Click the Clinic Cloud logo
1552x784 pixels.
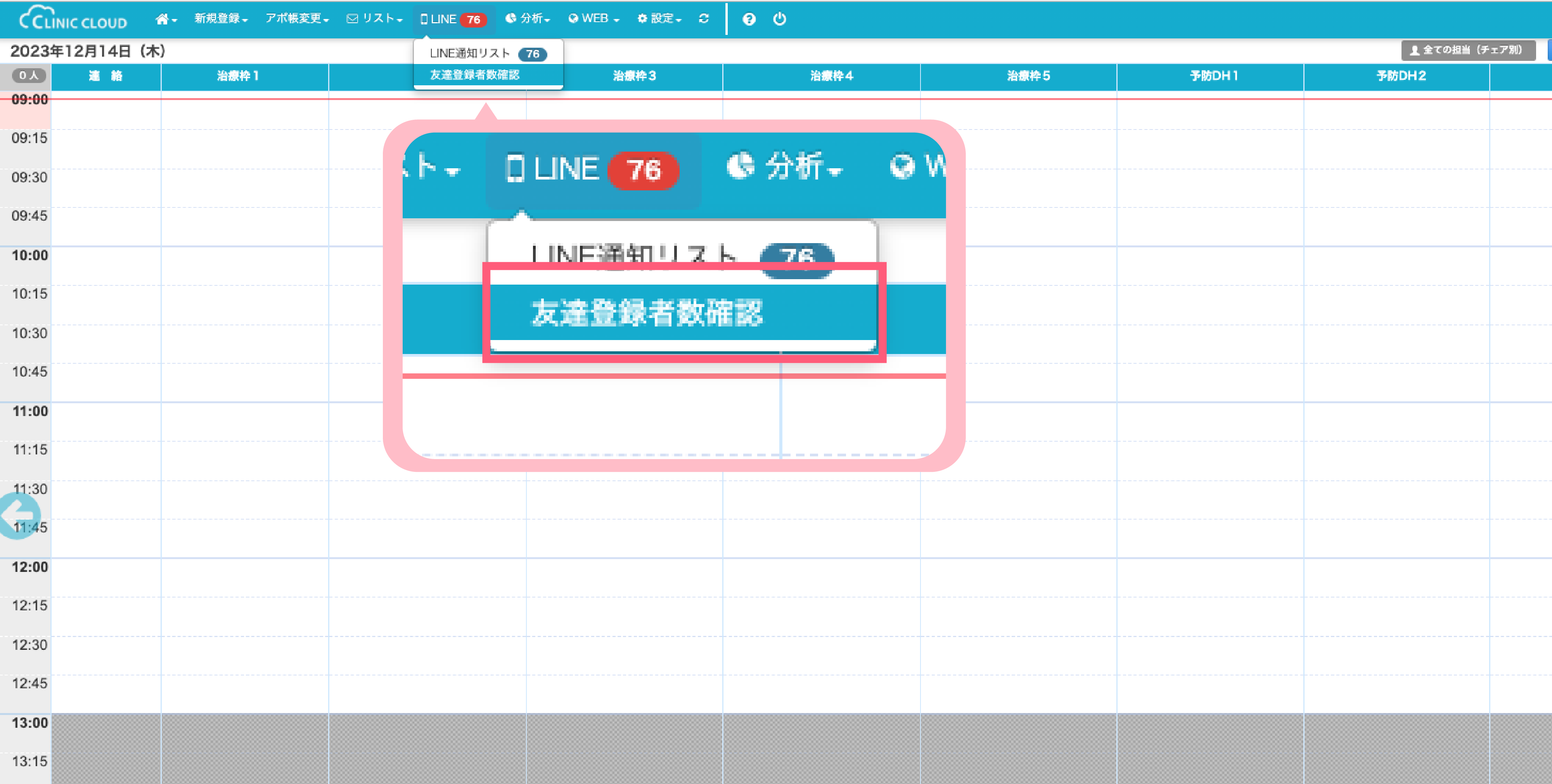73,19
